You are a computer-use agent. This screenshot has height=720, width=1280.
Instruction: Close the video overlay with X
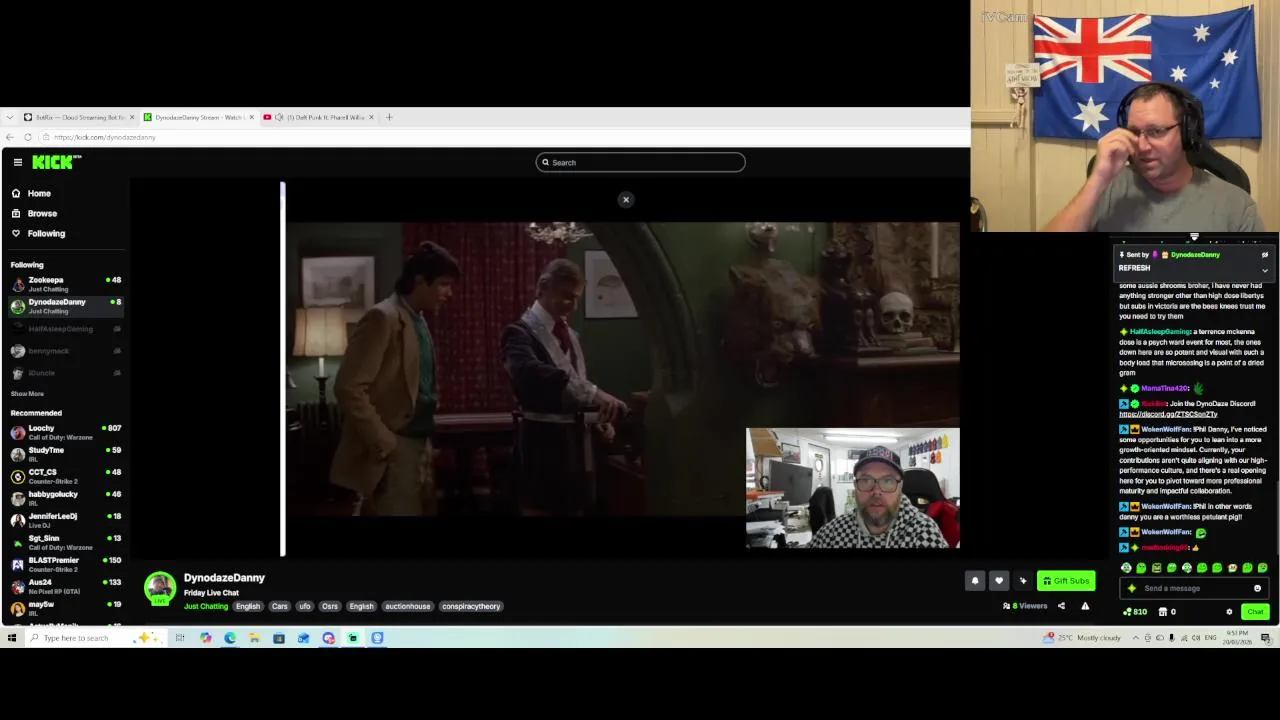click(626, 199)
